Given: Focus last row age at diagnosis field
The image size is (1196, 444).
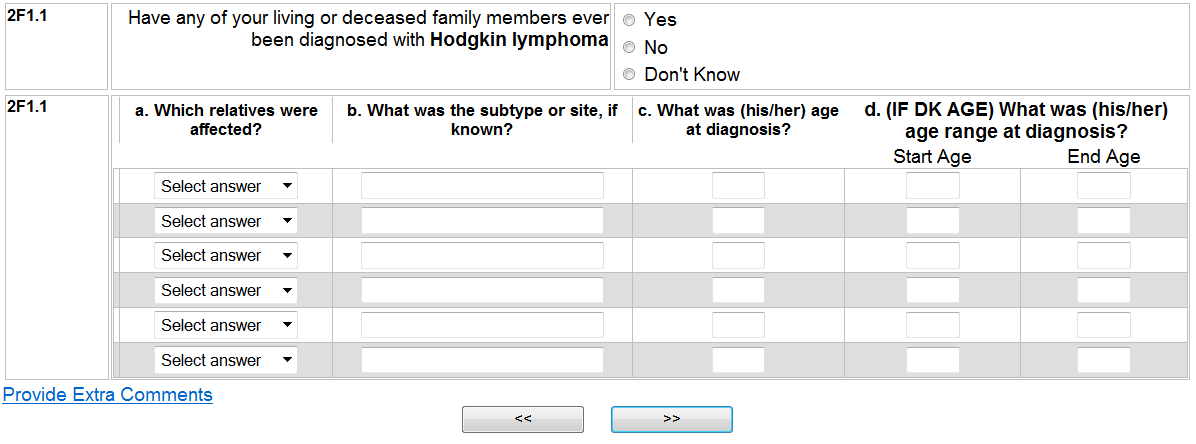Looking at the screenshot, I should pyautogui.click(x=738, y=360).
